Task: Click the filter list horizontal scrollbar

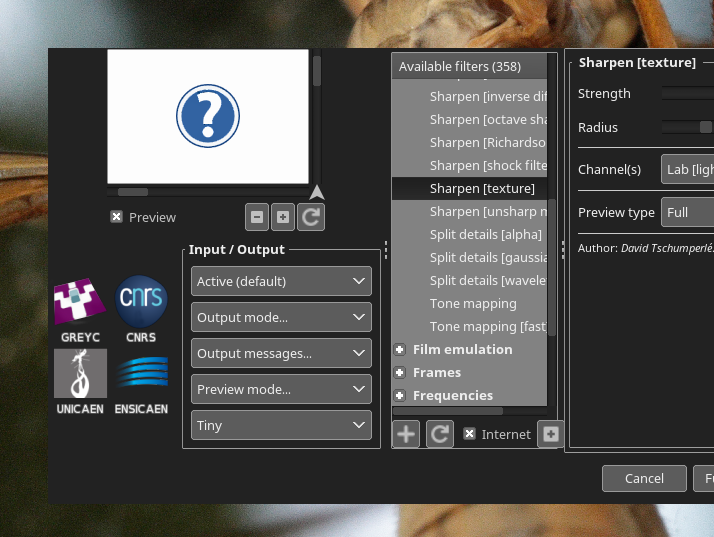Action: pyautogui.click(x=448, y=411)
